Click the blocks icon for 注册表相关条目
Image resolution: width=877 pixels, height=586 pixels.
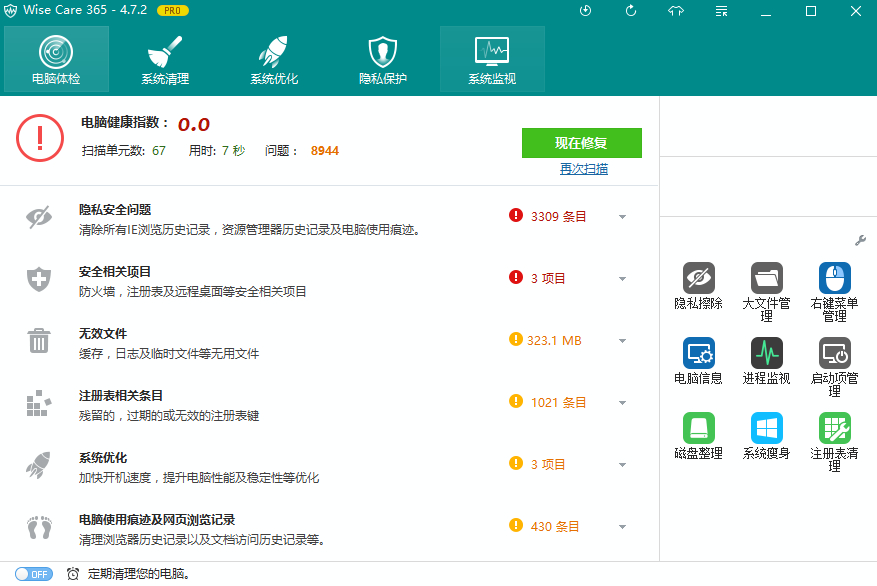point(39,403)
